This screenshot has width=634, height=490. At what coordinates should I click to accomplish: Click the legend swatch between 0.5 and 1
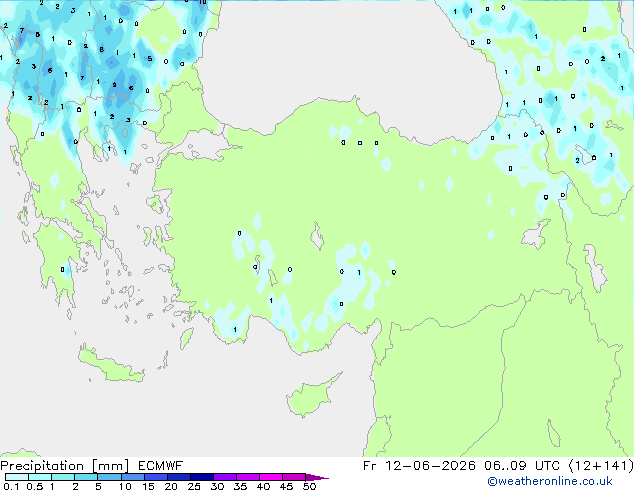(x=40, y=477)
